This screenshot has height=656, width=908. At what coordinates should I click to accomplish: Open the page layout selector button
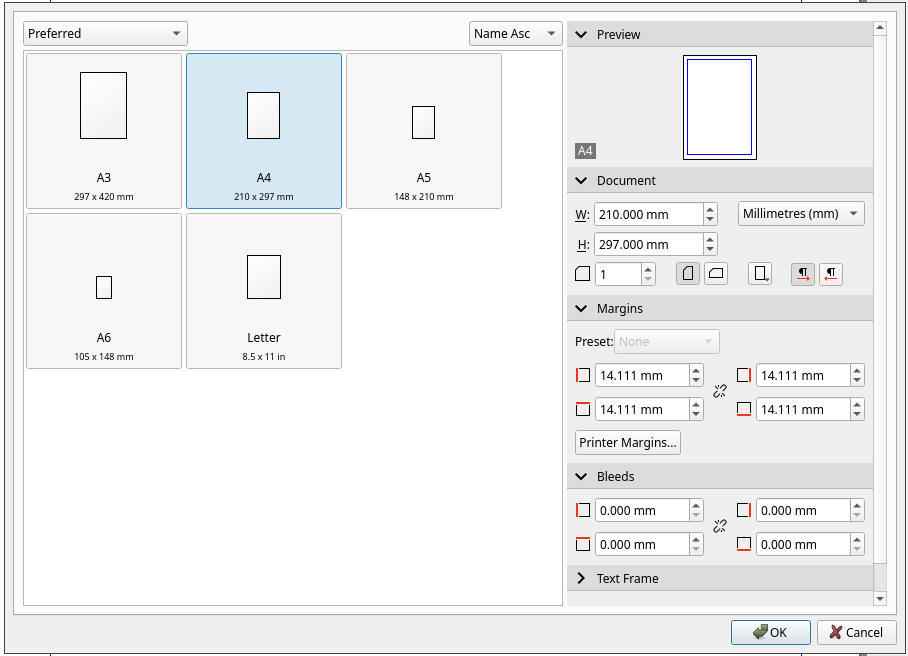point(761,274)
